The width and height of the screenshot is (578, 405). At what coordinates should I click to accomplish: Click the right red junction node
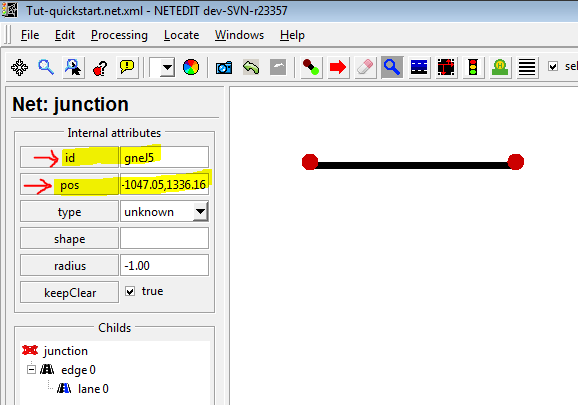point(515,162)
